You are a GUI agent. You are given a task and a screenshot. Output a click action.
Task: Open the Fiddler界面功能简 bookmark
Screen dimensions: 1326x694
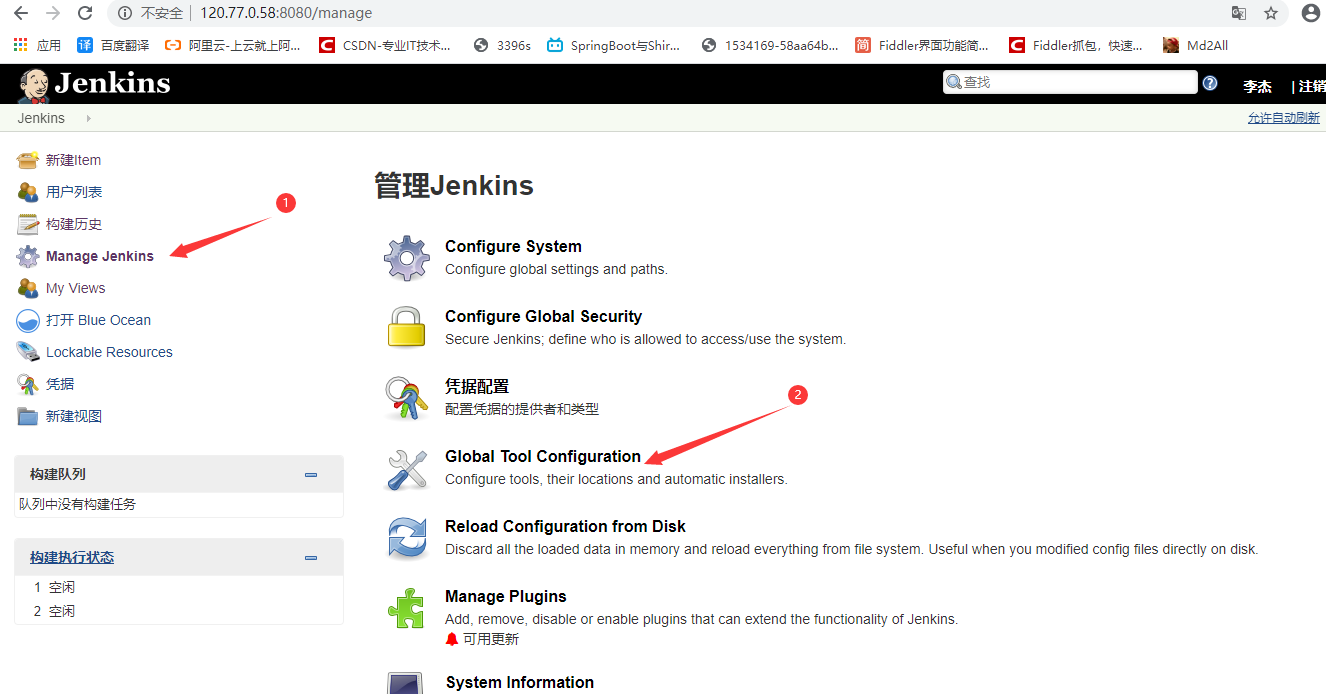[923, 45]
